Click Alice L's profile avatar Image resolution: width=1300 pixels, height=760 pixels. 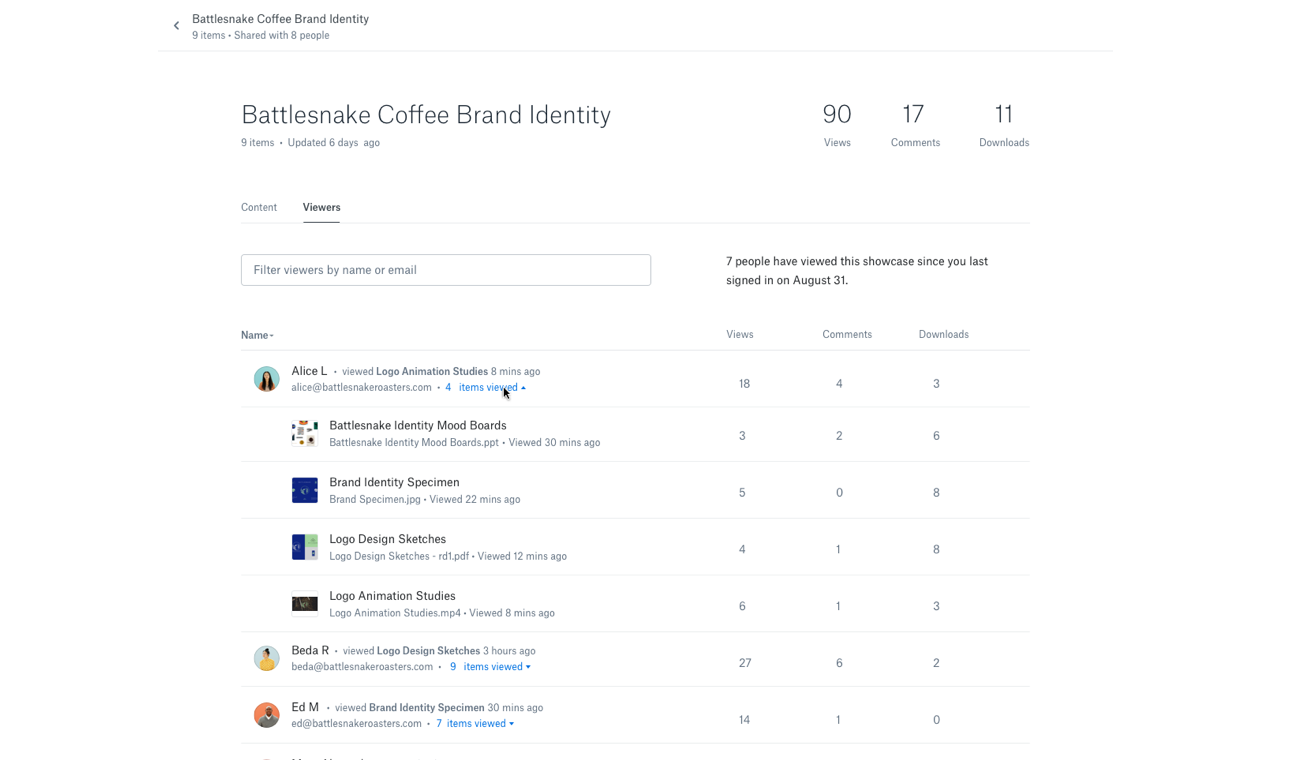tap(266, 379)
